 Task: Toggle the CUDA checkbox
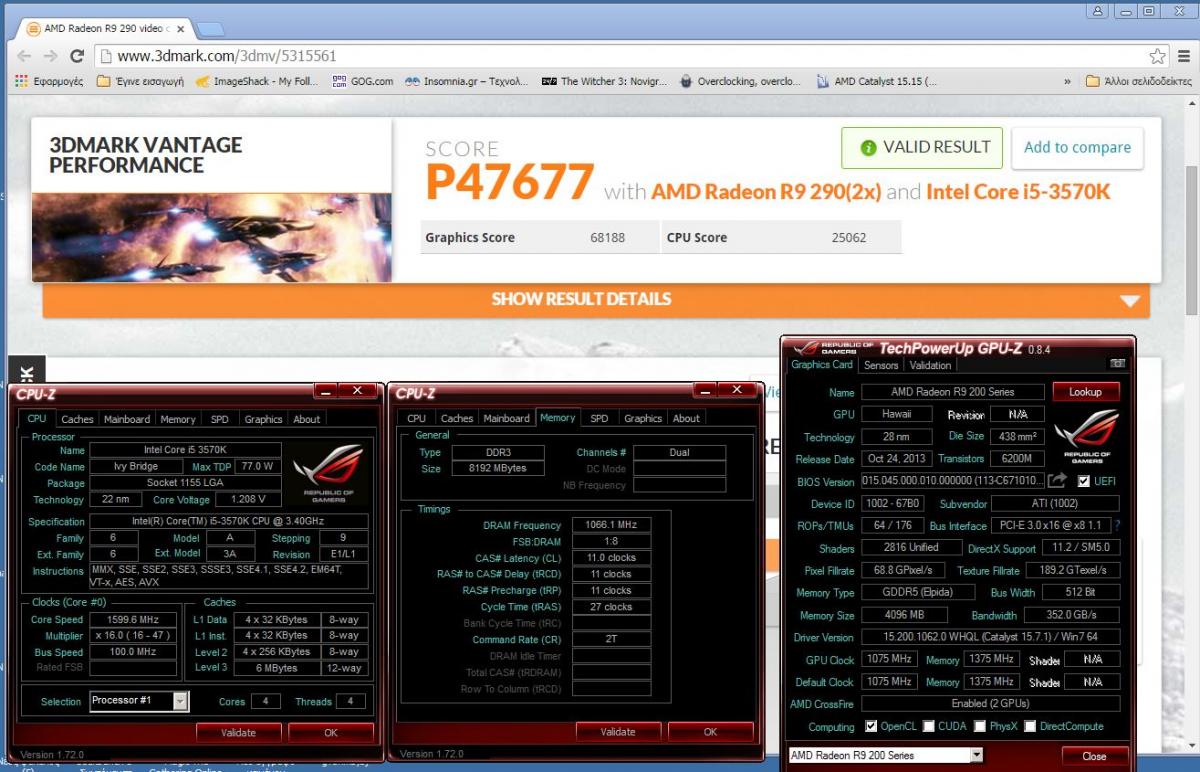[929, 726]
